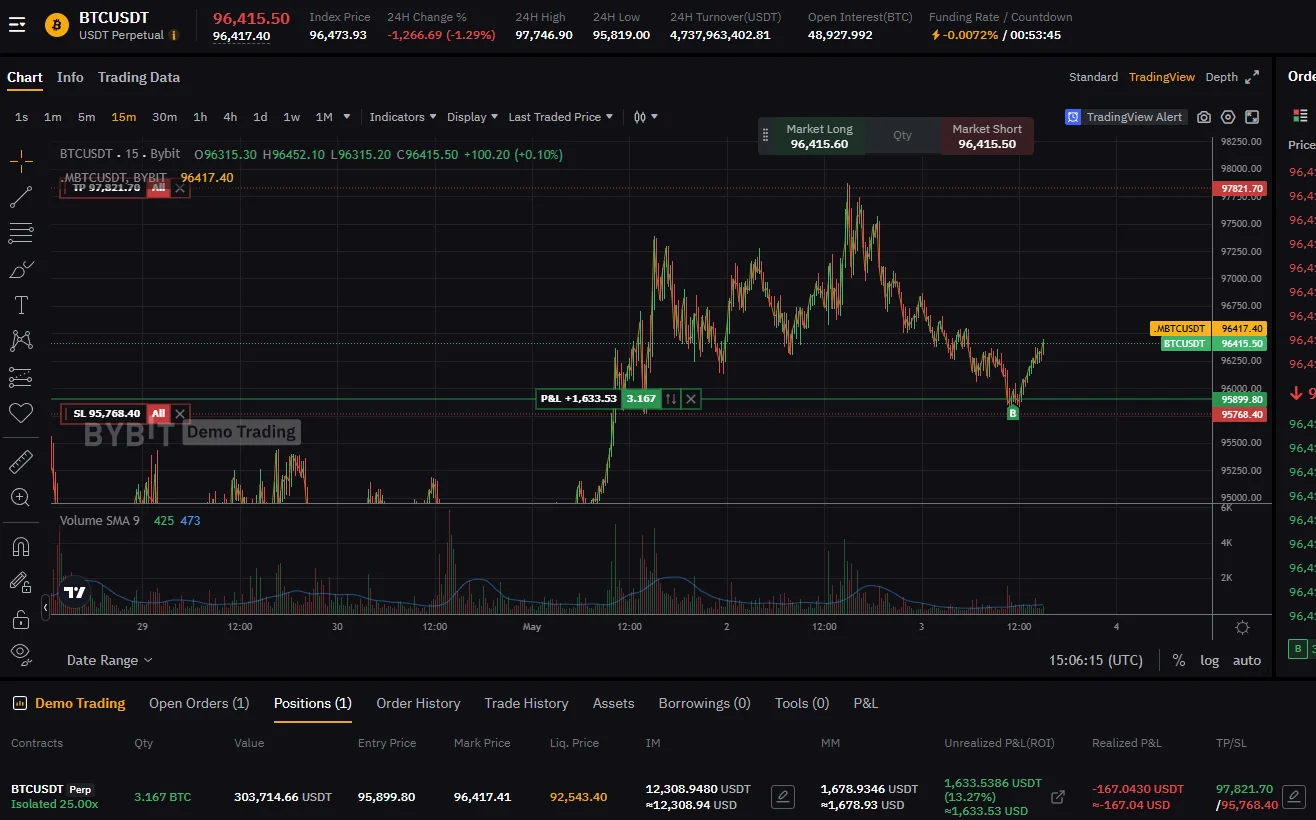Select the 4h timeframe button
Viewport: 1316px width, 820px height.
pos(230,117)
